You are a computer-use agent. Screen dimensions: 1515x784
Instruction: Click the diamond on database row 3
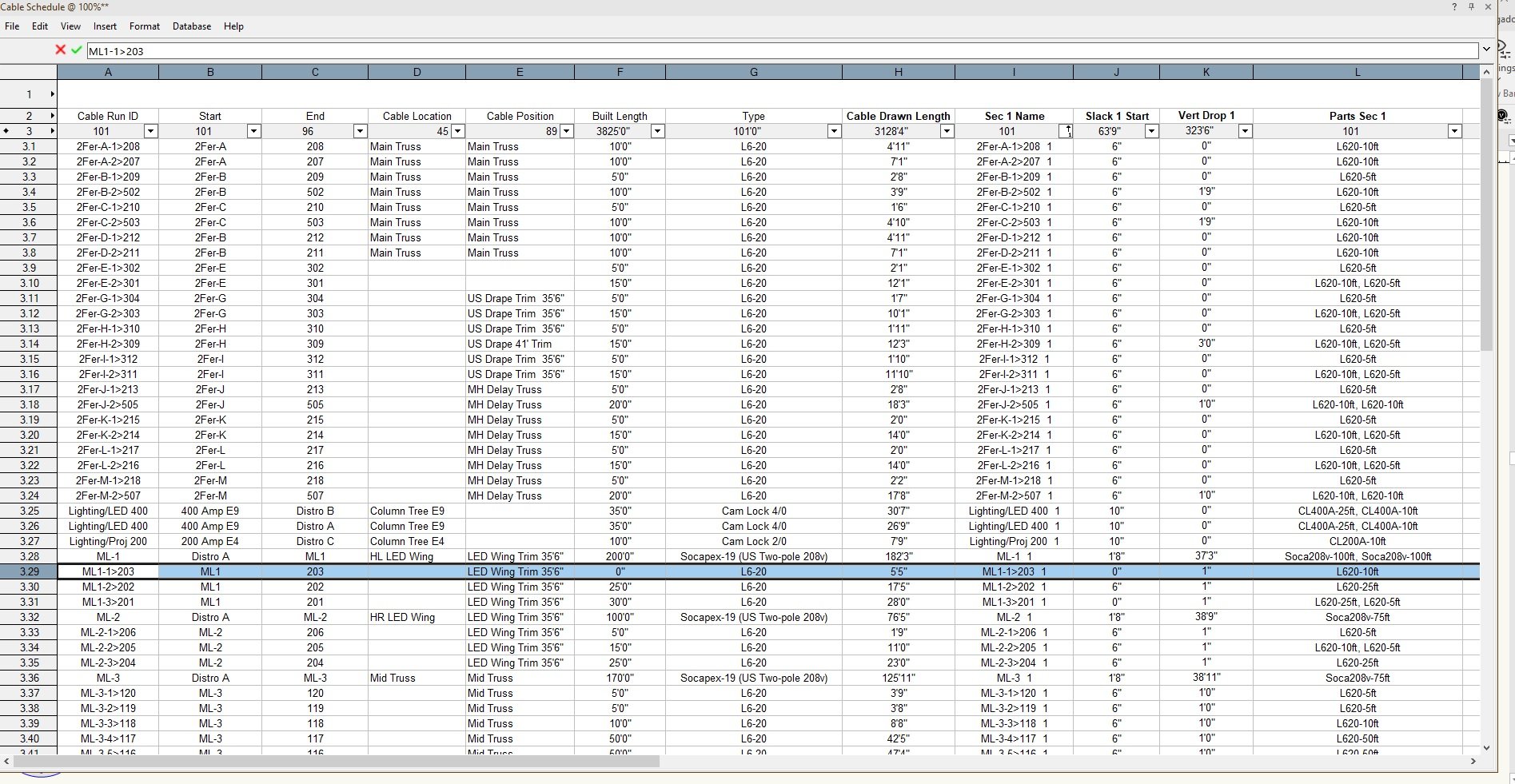tap(7, 131)
